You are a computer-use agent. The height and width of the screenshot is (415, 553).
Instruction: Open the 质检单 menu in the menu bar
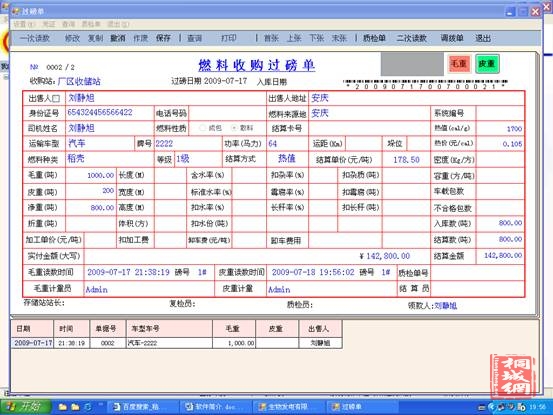91,24
